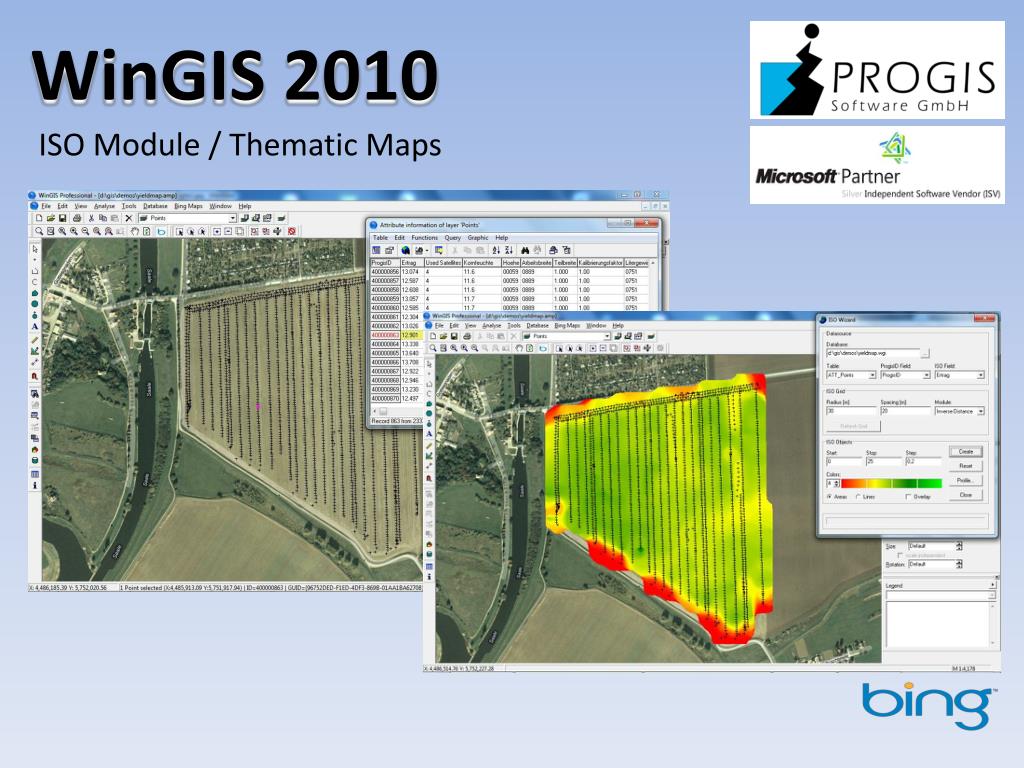Image resolution: width=1024 pixels, height=768 pixels.
Task: Open Functions menu in attribute information window
Action: 424,238
